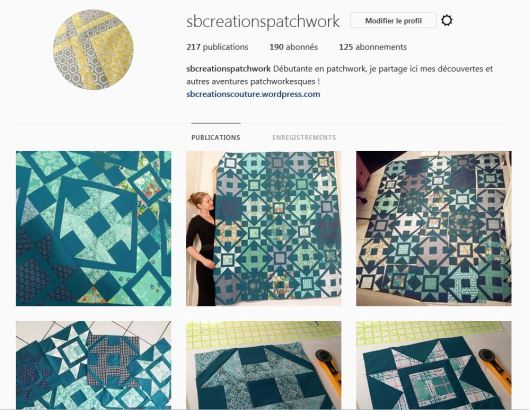This screenshot has height=410, width=529.
Task: View the 190 abonnés list
Action: [294, 47]
